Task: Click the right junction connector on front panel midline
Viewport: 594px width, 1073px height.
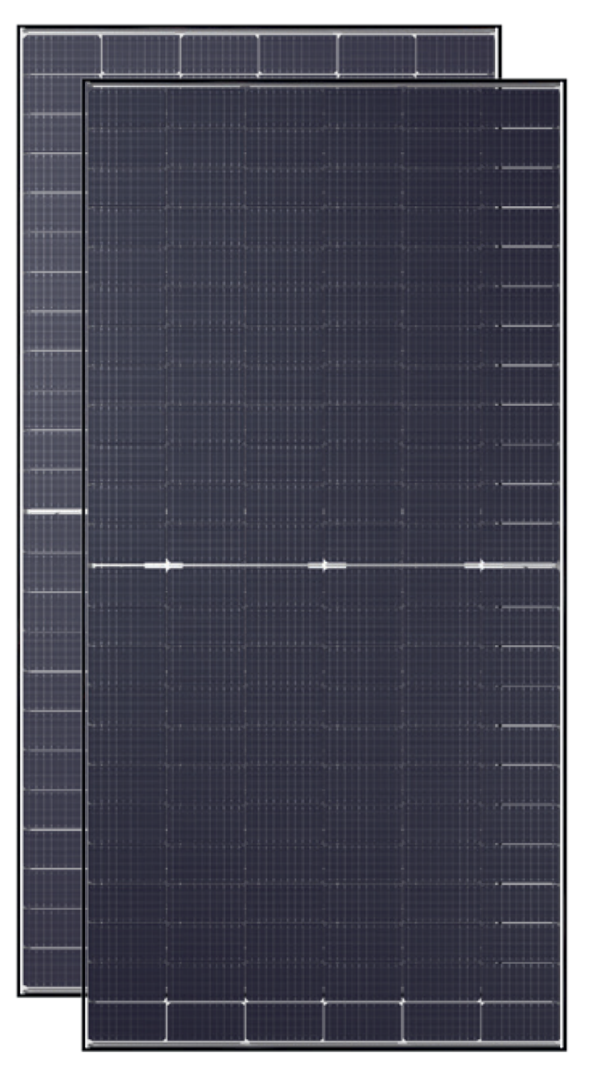Action: click(x=484, y=565)
